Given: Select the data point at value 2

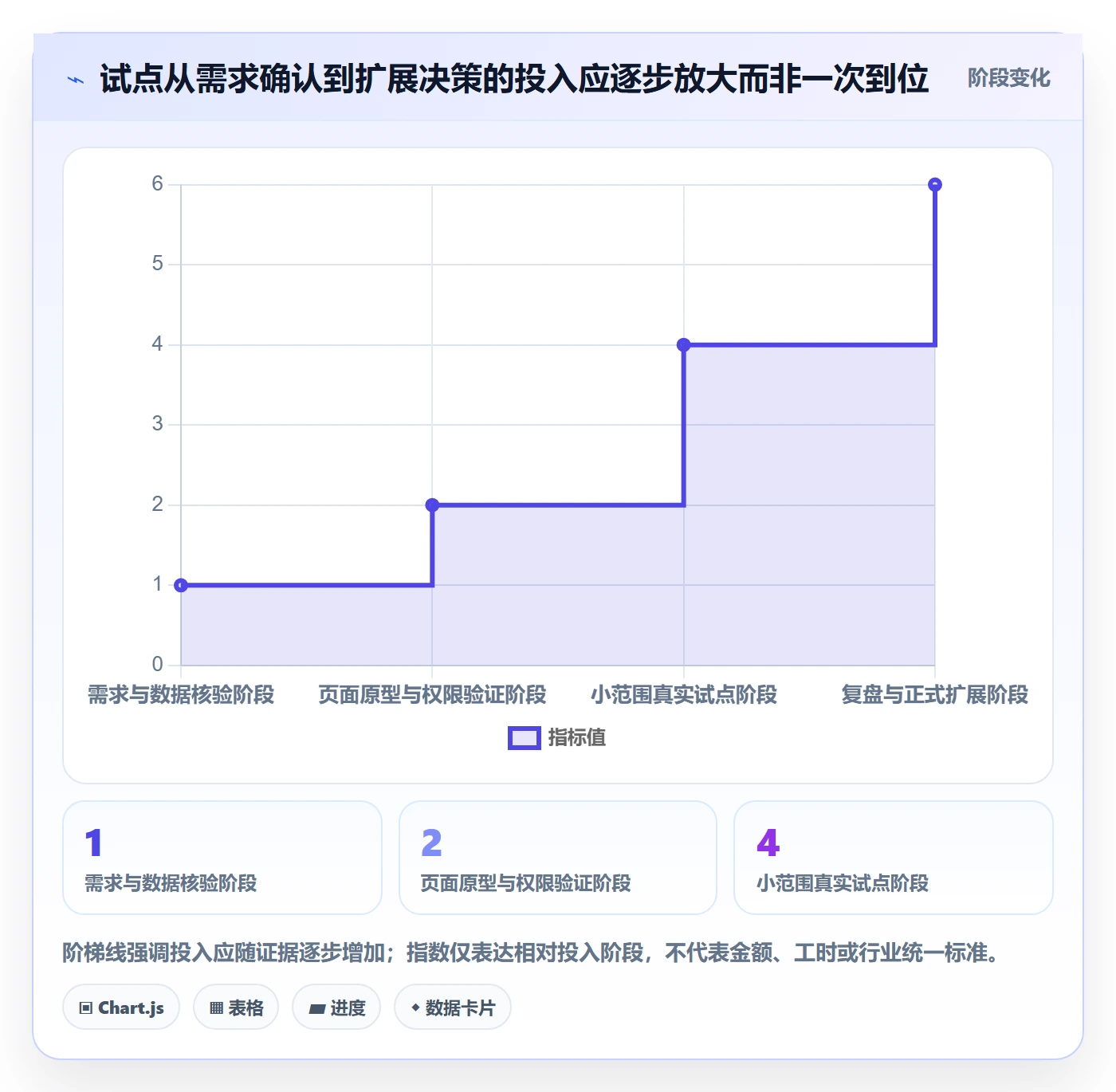Looking at the screenshot, I should [432, 505].
